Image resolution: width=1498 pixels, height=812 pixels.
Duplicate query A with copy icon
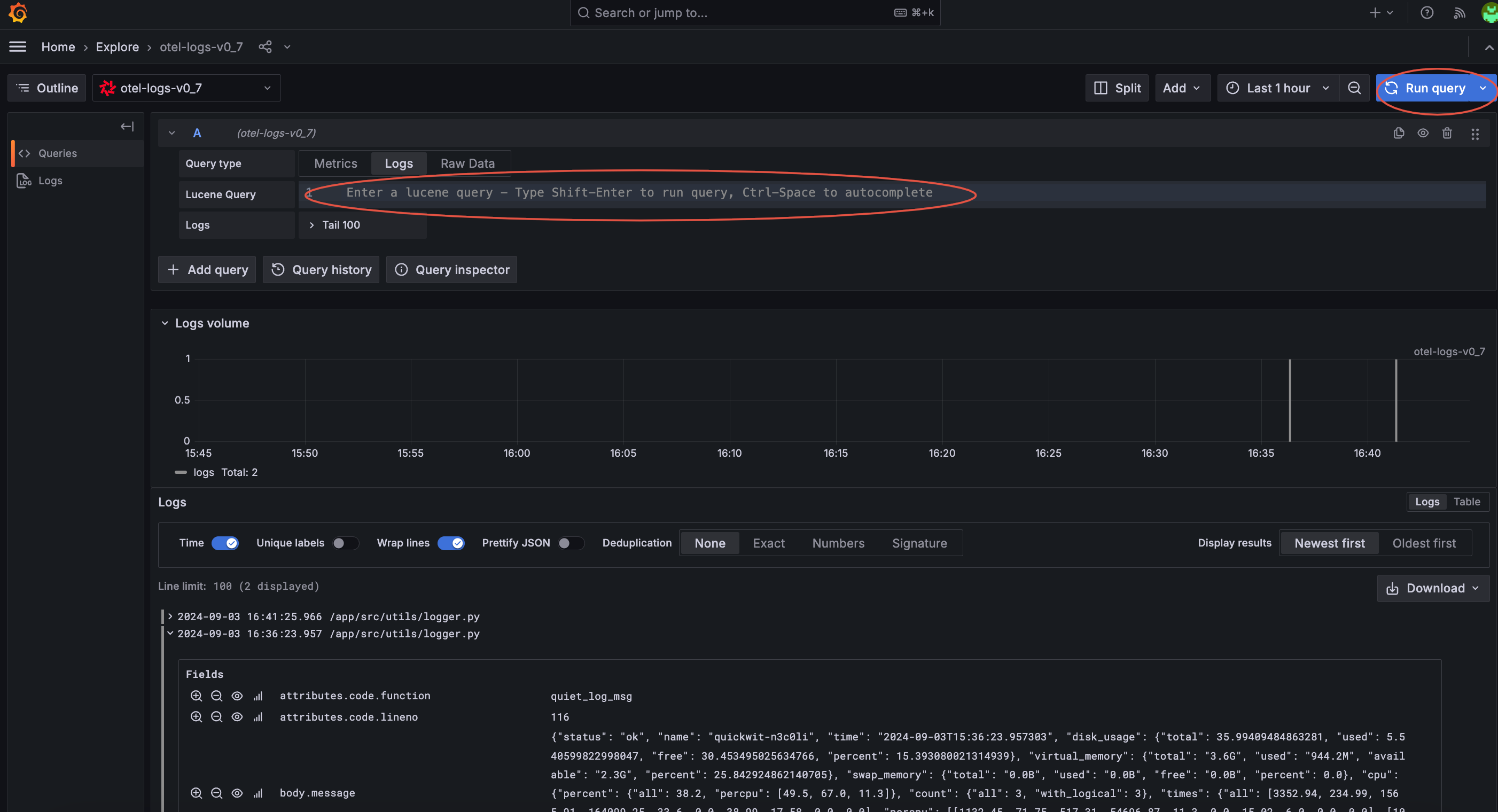point(1399,133)
